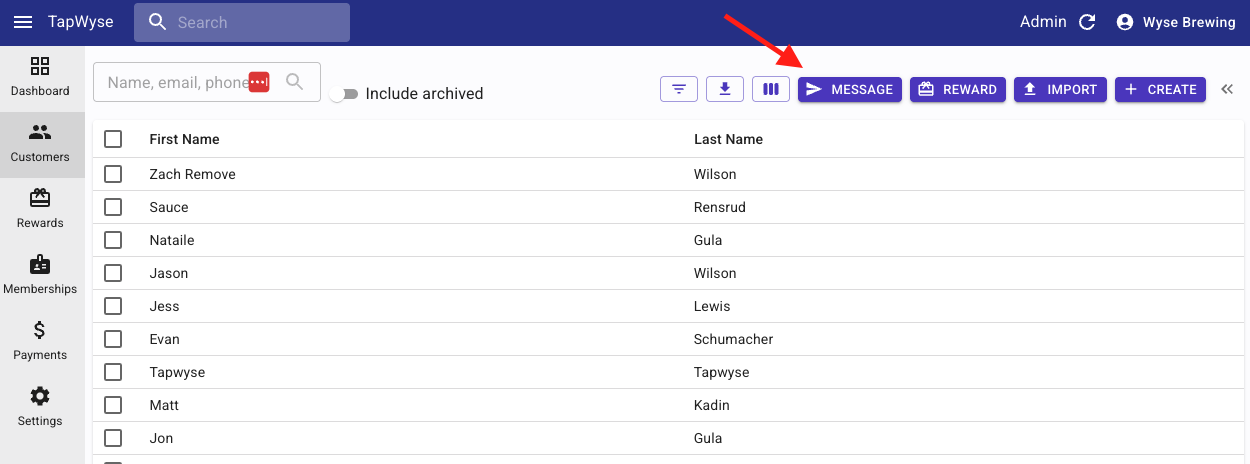Open Dashboard from the sidebar

click(40, 77)
